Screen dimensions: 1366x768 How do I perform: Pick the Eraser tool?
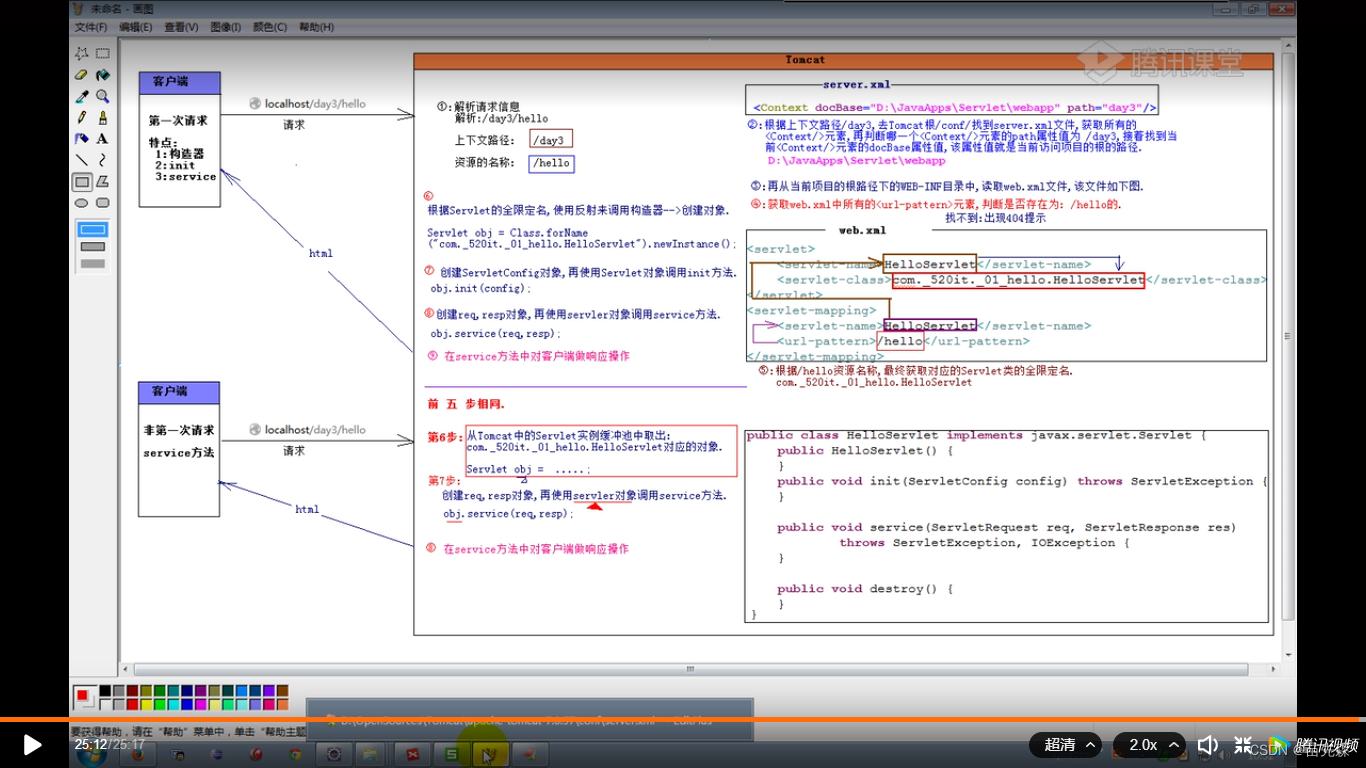click(x=82, y=75)
